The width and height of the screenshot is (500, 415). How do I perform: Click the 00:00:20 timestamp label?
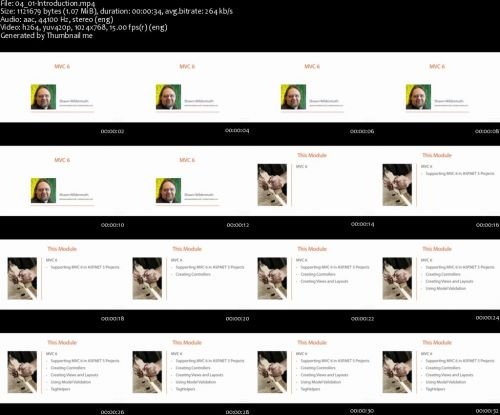237,319
